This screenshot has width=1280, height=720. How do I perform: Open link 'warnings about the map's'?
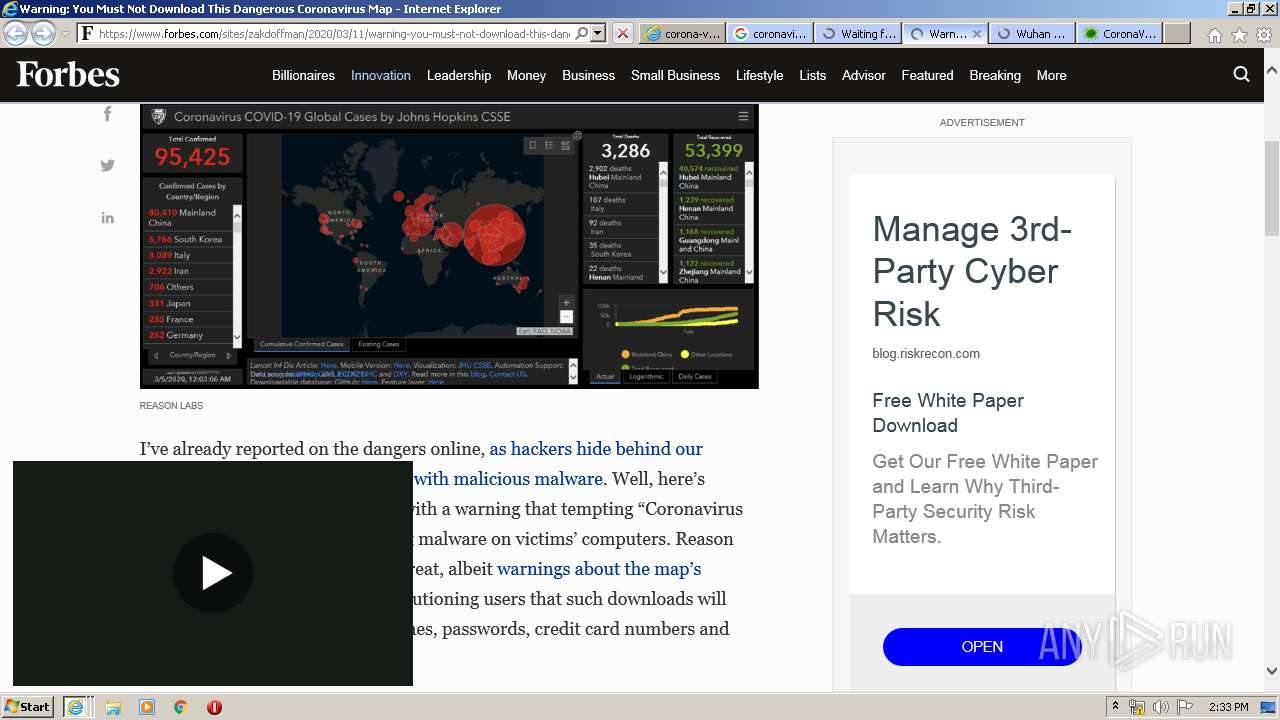599,569
